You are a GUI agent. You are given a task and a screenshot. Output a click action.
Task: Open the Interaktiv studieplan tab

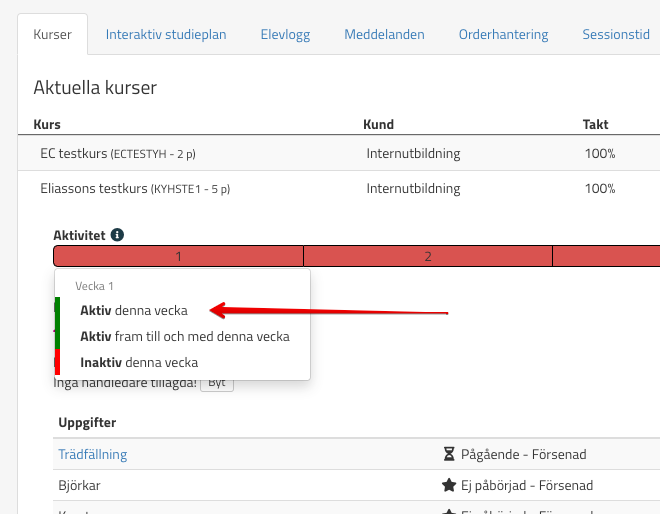[x=166, y=34]
